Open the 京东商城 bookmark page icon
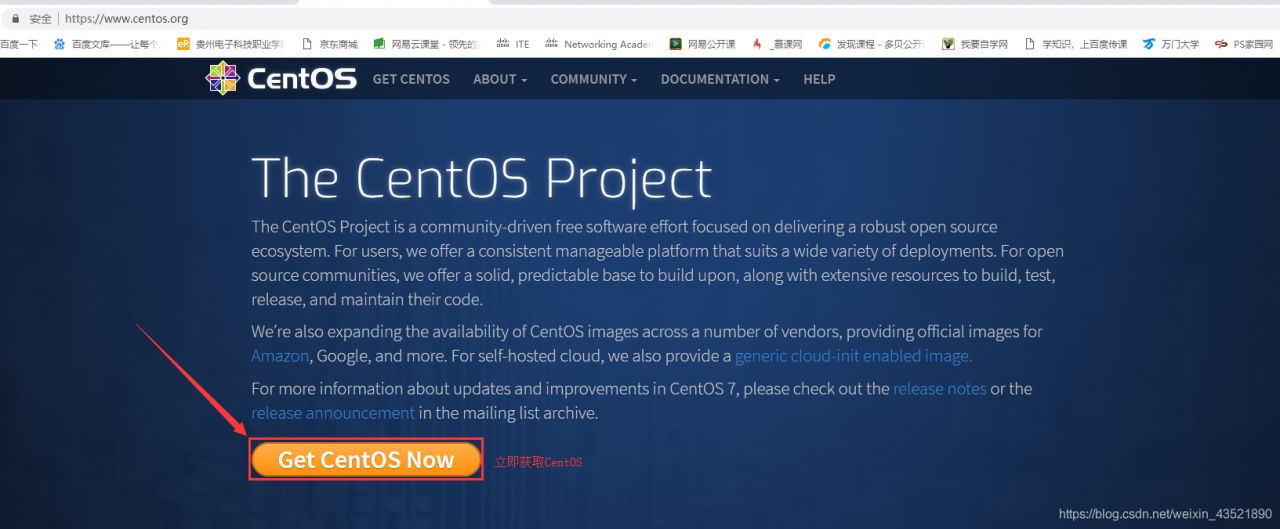 [x=307, y=44]
